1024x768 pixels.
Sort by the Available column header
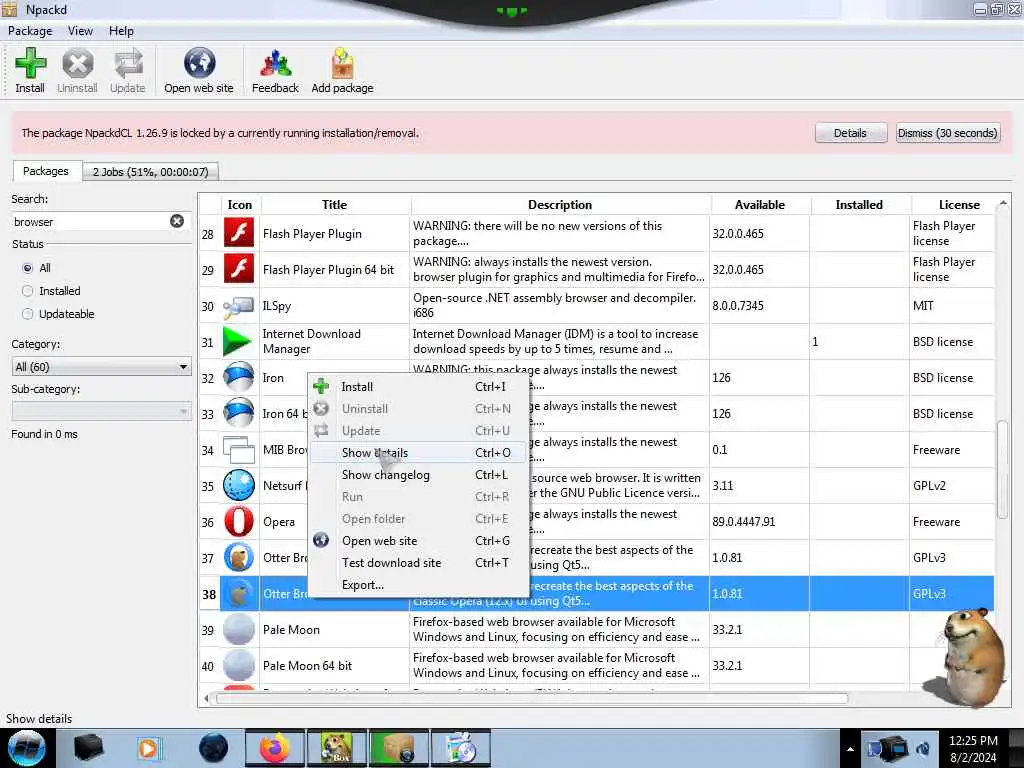760,204
